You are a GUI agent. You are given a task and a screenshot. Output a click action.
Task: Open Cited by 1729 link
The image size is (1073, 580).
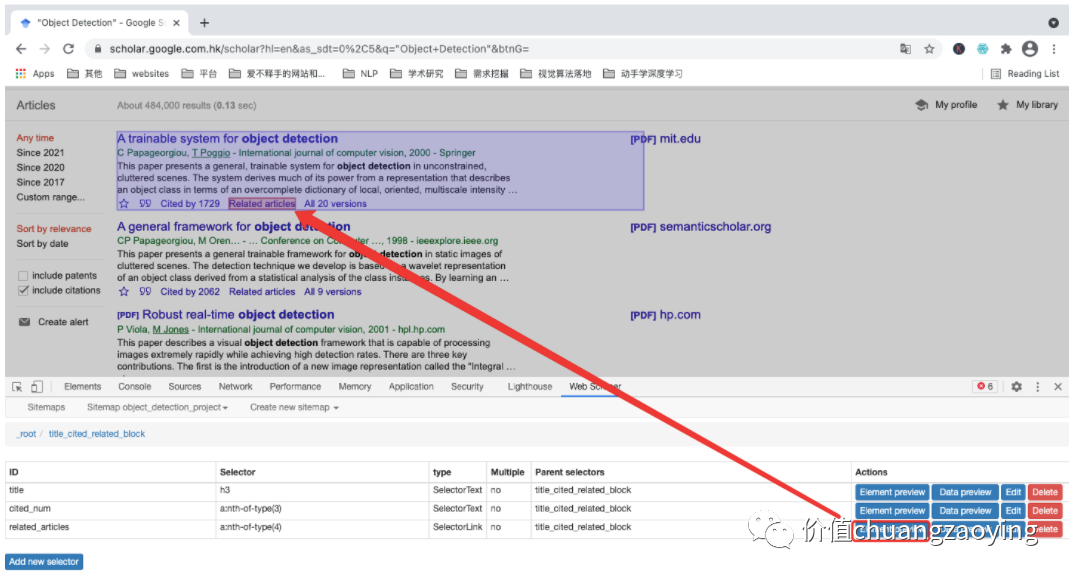coord(190,204)
